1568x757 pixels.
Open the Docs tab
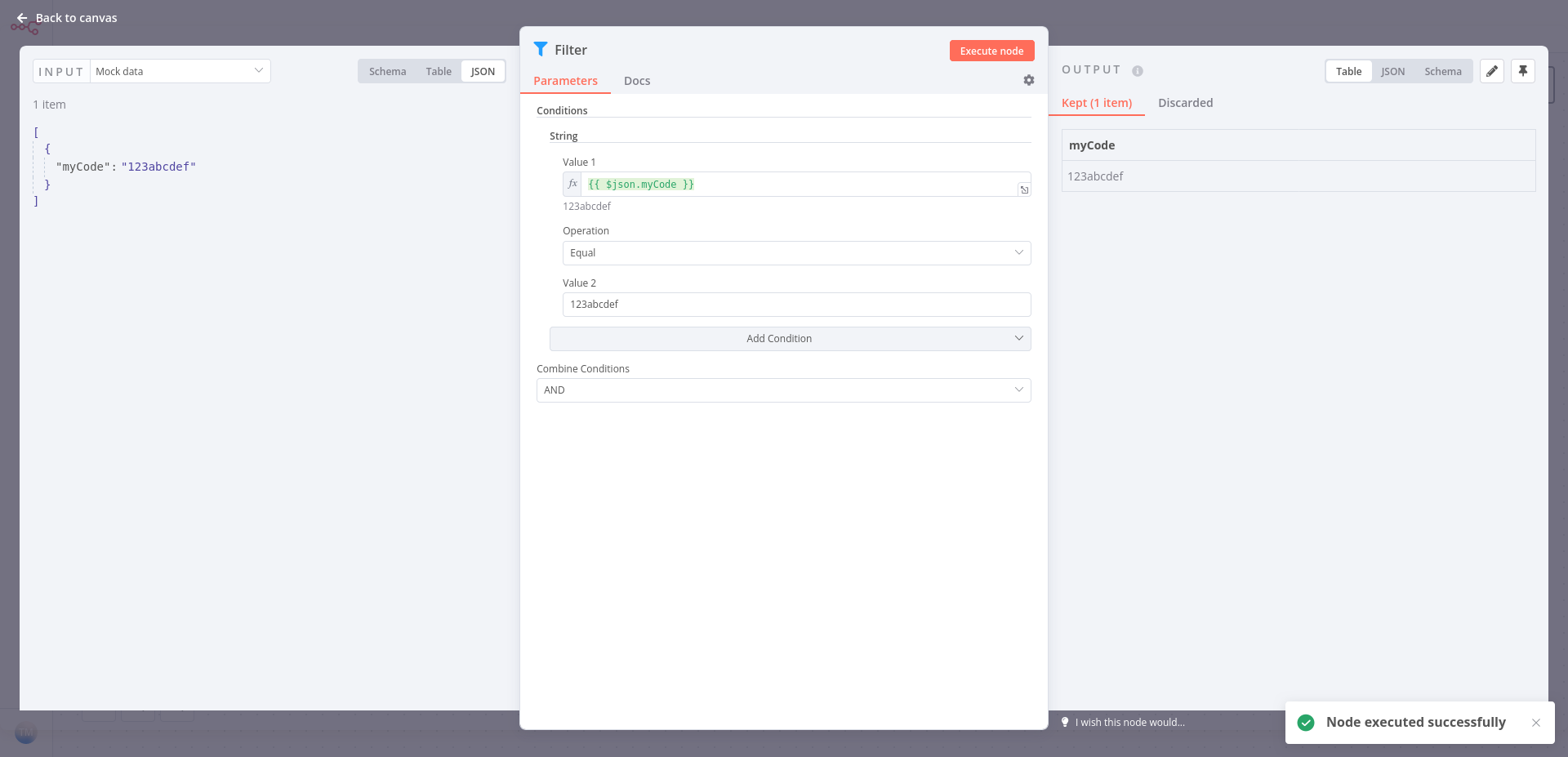point(637,81)
